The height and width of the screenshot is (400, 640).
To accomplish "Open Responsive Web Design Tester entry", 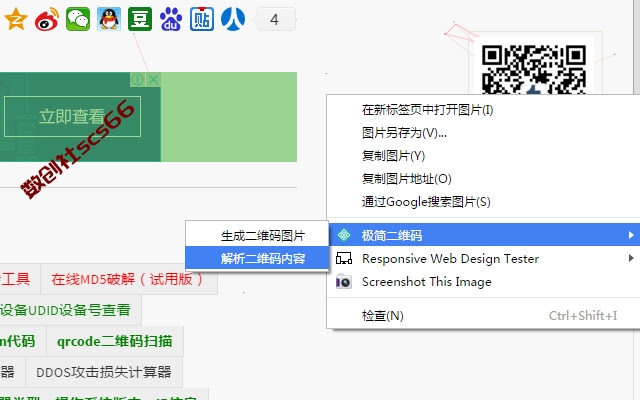I will 483,258.
